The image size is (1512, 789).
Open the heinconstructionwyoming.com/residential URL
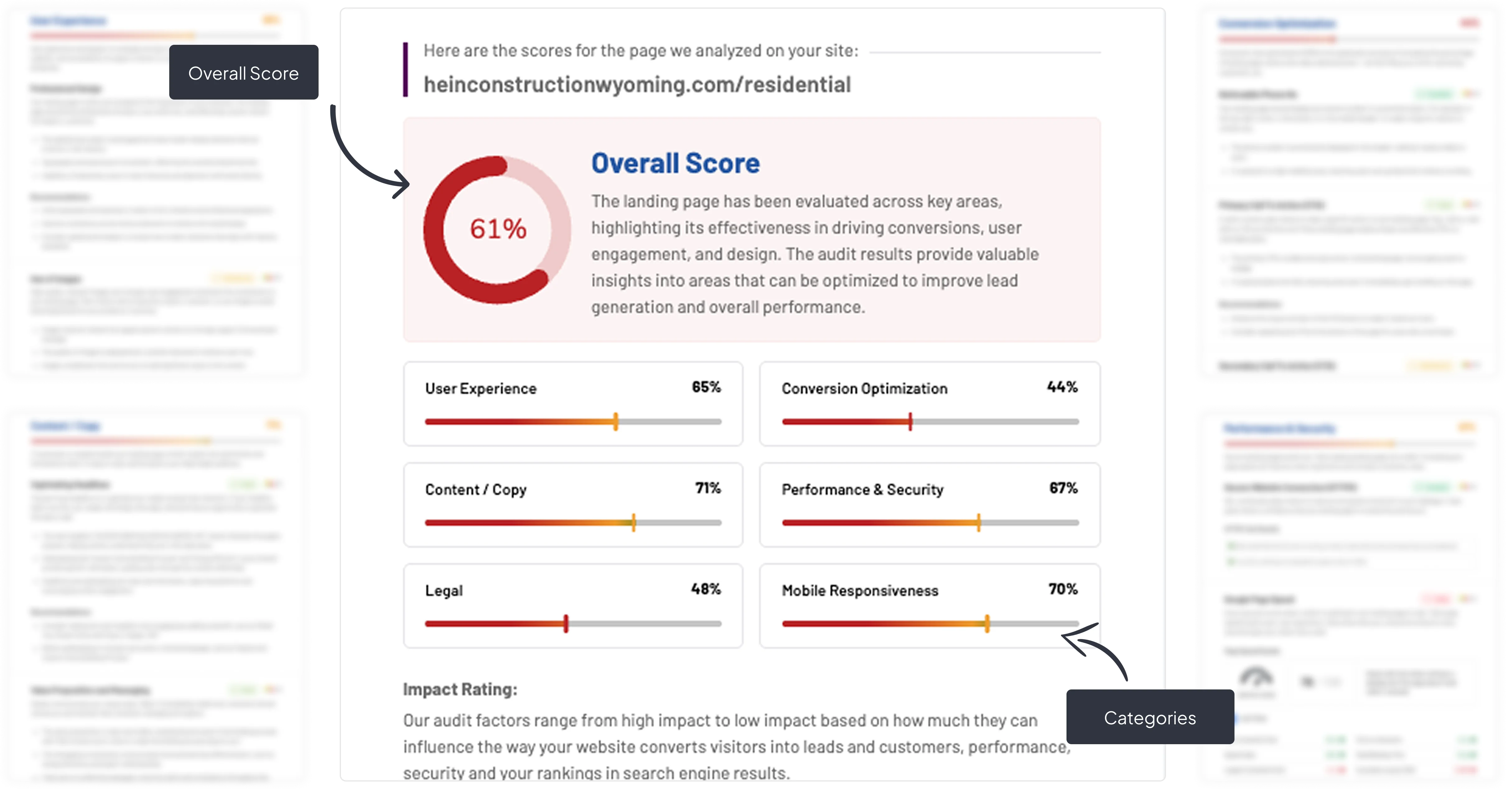[637, 85]
